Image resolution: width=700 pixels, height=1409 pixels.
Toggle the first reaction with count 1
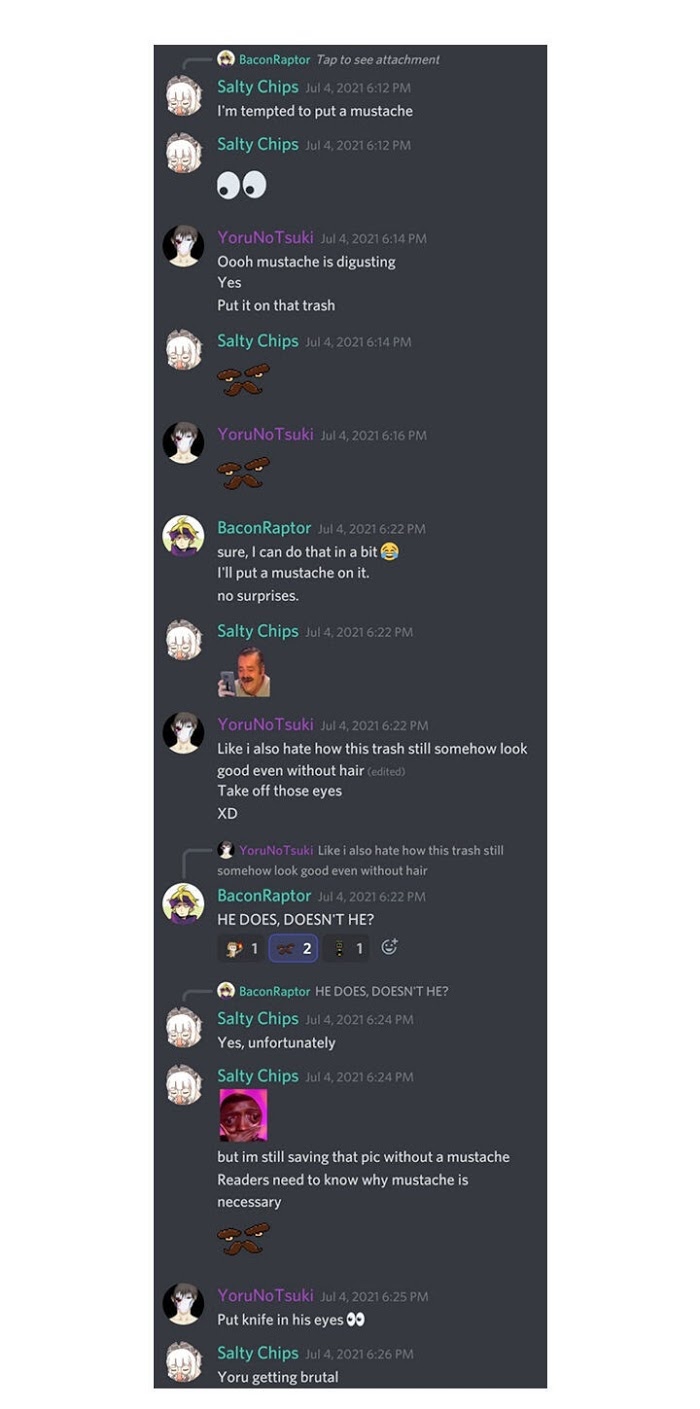coord(241,948)
